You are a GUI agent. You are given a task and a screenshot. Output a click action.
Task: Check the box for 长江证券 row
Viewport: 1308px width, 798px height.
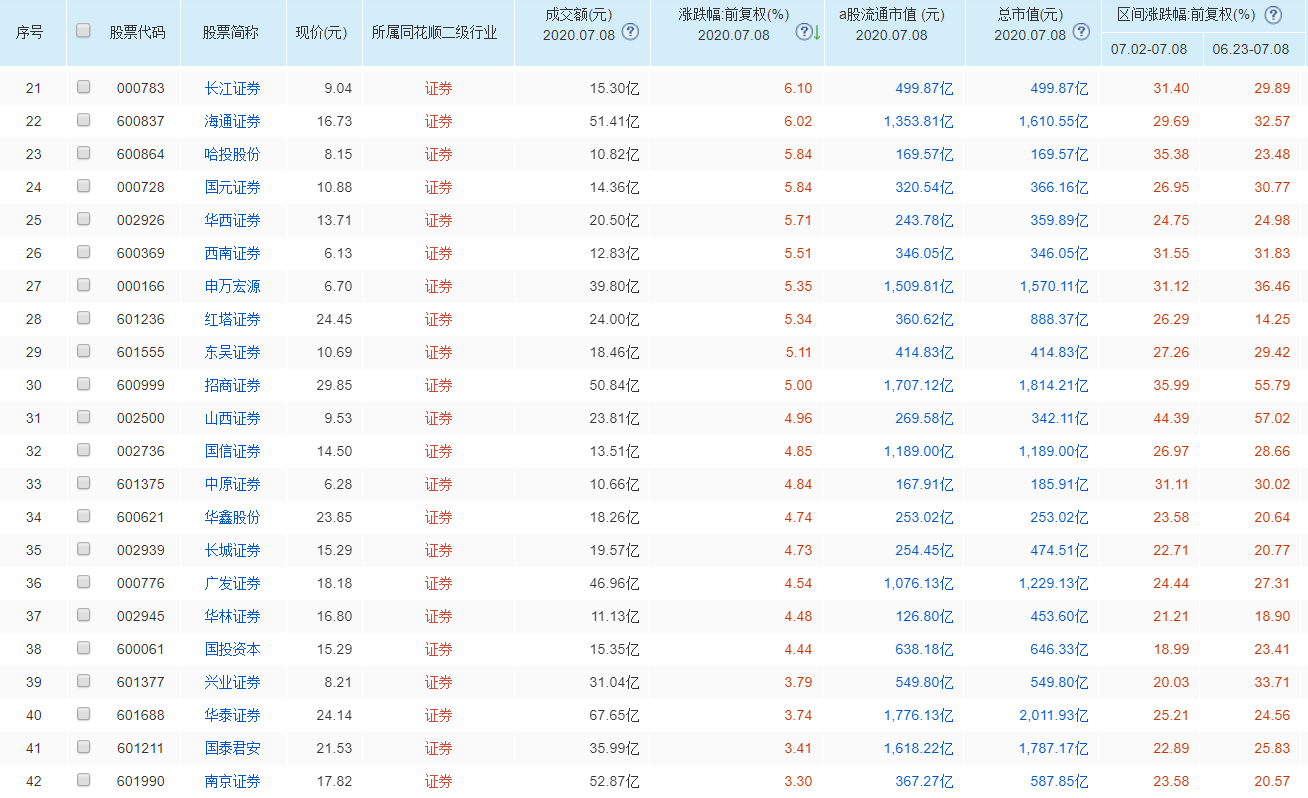[83, 87]
